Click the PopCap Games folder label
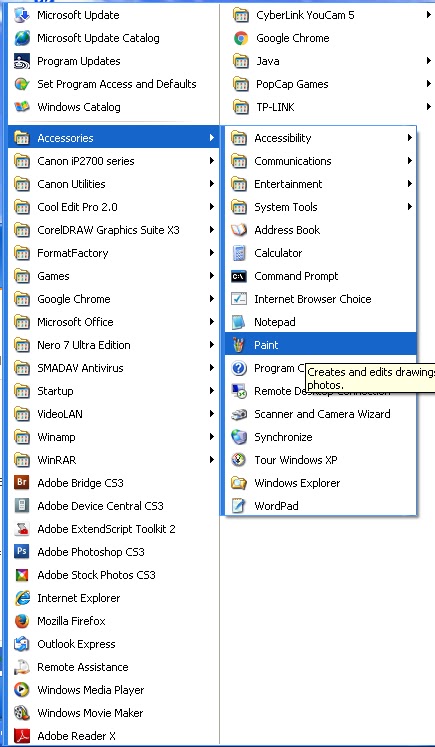The width and height of the screenshot is (435, 747). point(292,84)
